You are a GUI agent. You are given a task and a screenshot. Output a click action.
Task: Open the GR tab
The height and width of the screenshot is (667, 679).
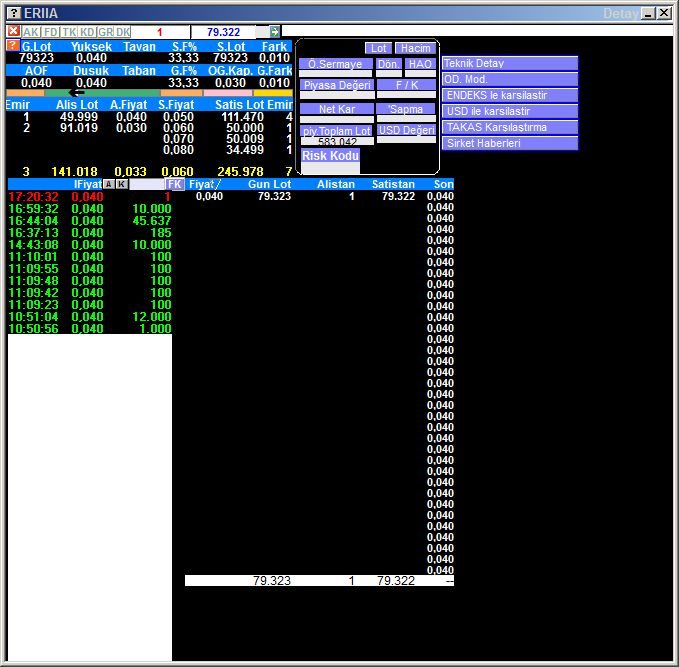pos(105,32)
